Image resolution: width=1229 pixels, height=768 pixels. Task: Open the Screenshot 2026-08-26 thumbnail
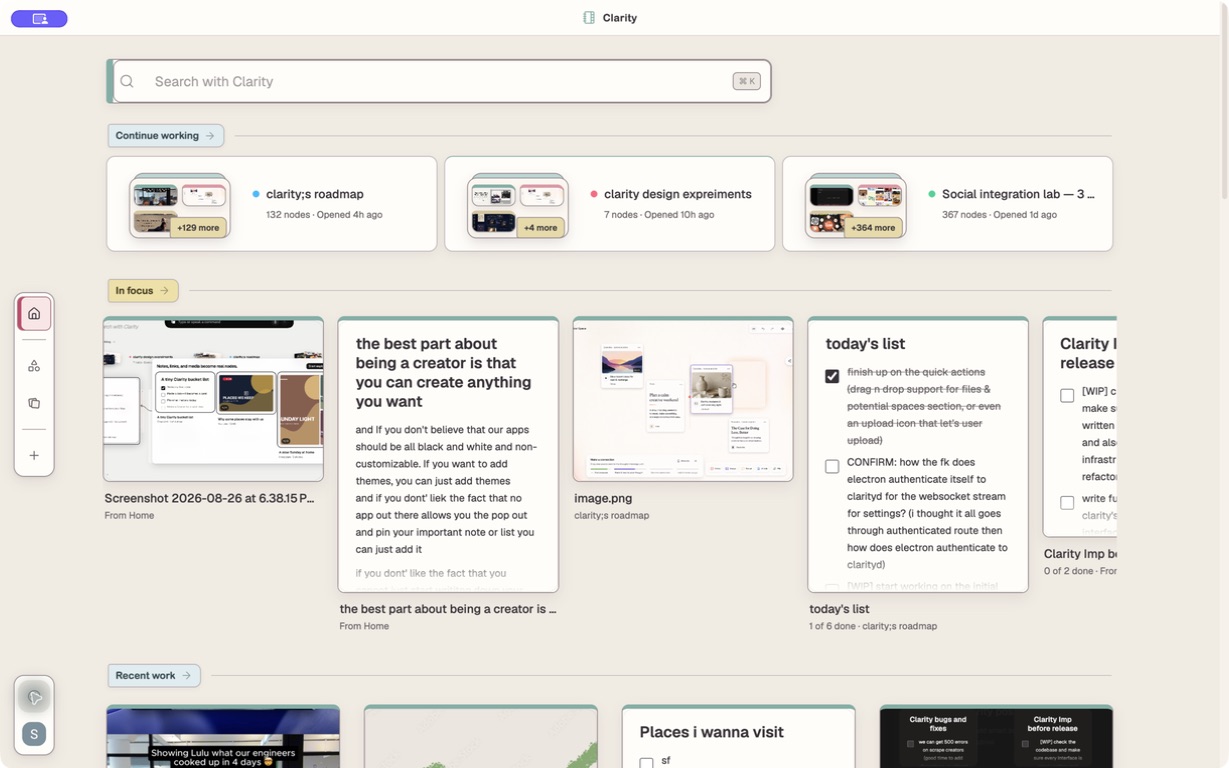pos(213,399)
